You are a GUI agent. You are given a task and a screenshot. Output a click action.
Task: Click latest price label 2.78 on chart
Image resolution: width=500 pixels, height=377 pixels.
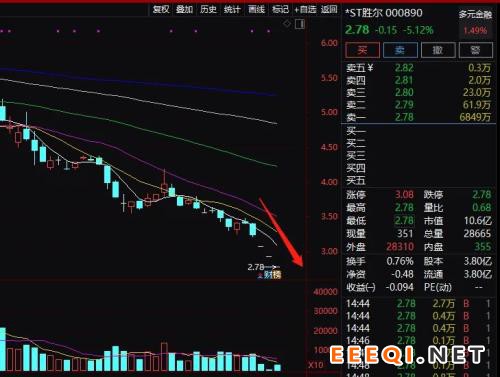point(256,267)
